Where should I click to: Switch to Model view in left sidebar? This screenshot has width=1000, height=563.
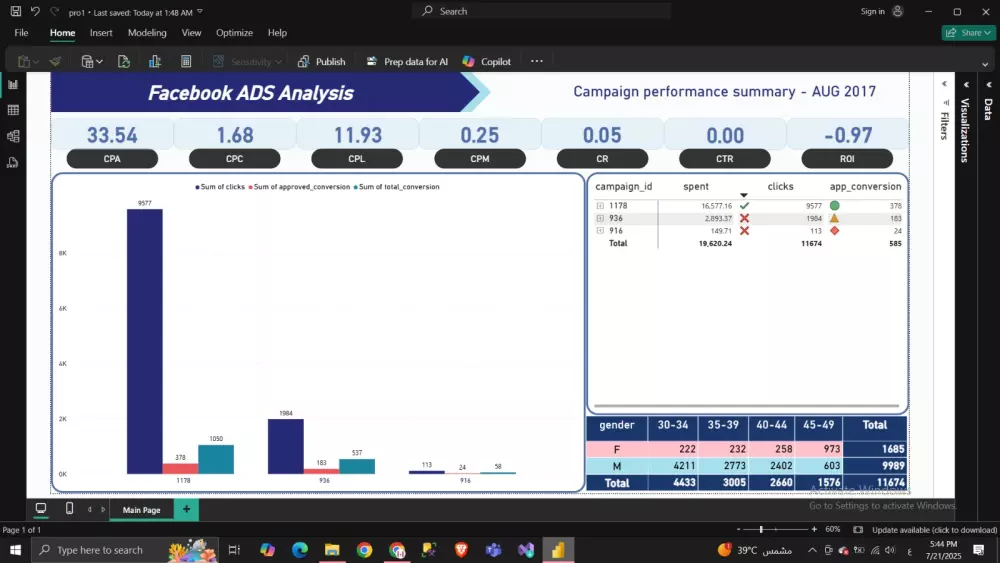pos(13,136)
